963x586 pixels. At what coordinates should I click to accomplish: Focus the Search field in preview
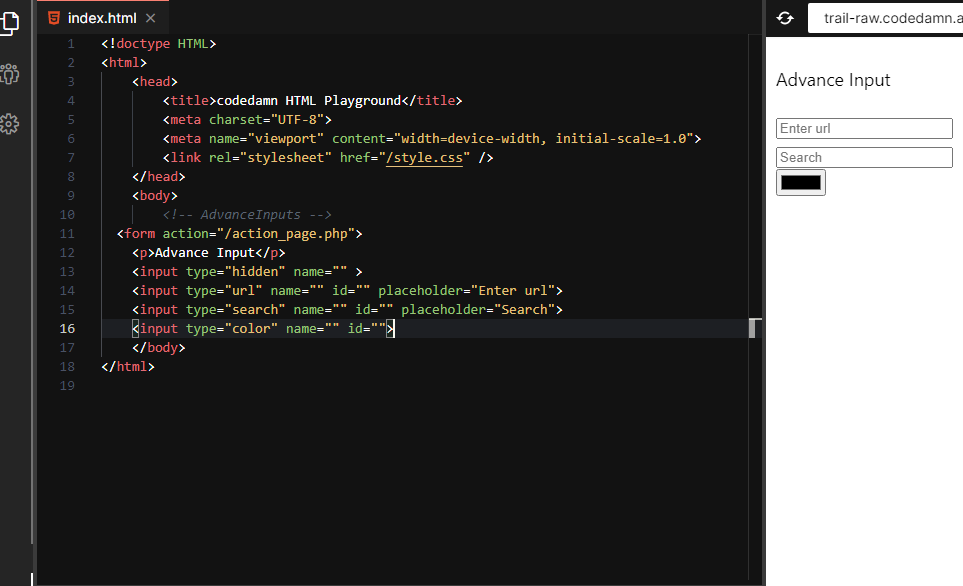click(864, 157)
